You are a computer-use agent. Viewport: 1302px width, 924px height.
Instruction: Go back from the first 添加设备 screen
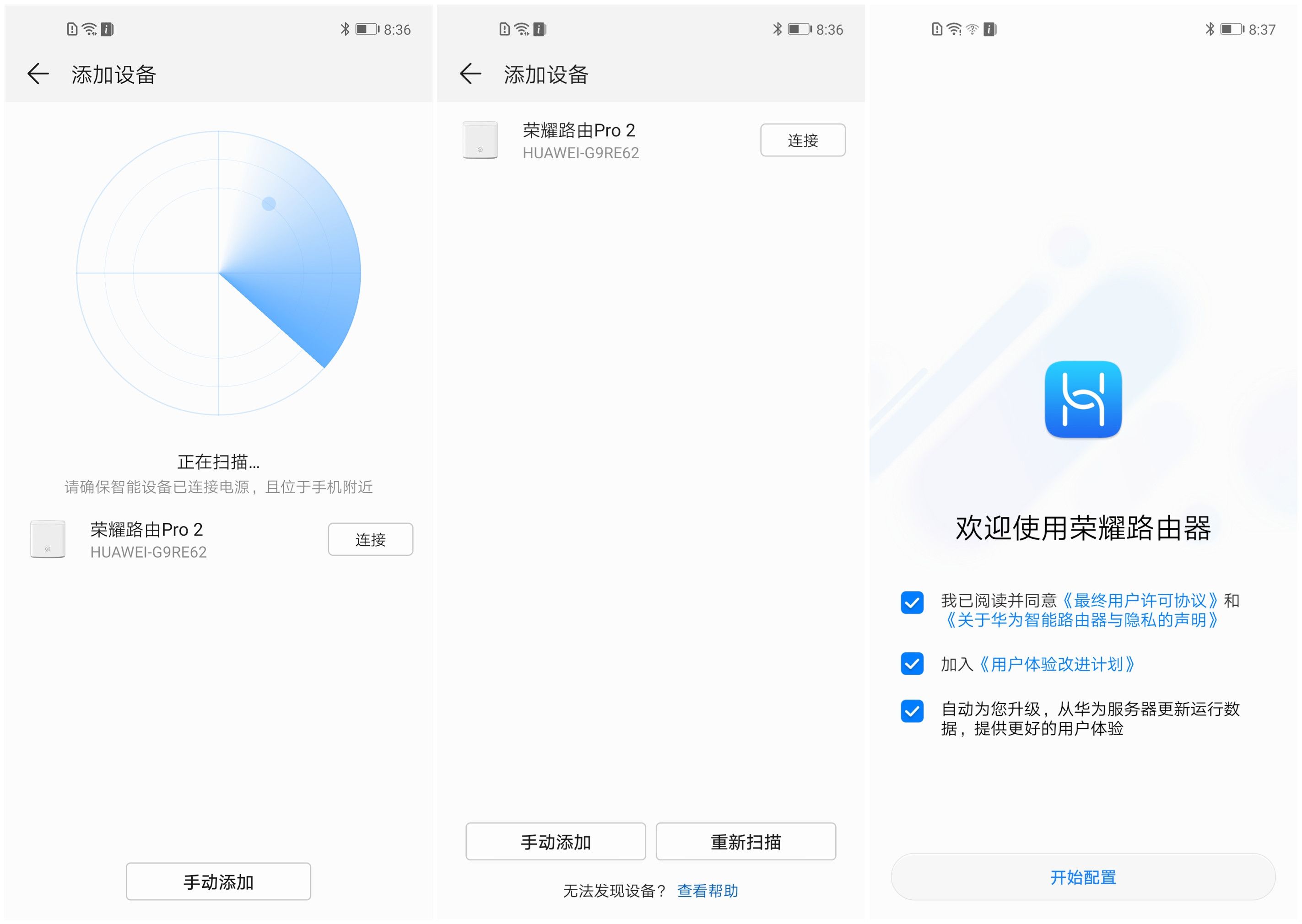tap(38, 74)
